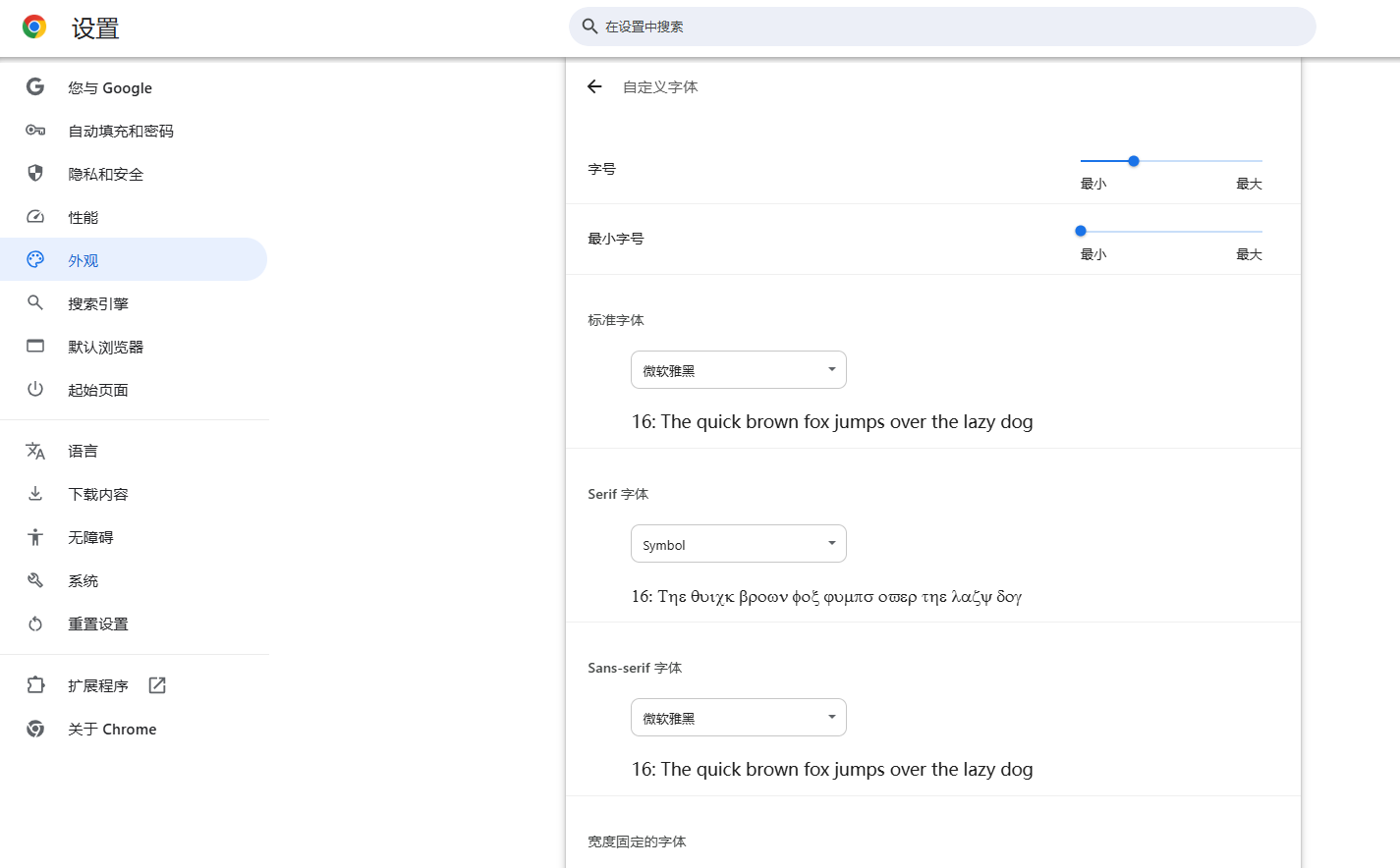The image size is (1400, 868).
Task: Click the 自定义字体 heading text
Action: tap(660, 87)
